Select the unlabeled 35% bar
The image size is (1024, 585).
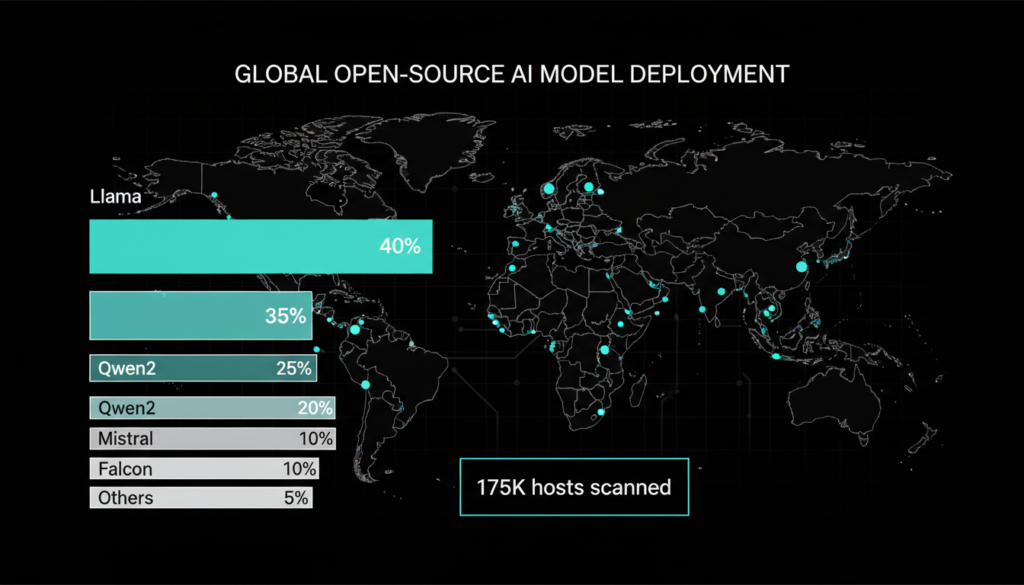click(x=200, y=316)
